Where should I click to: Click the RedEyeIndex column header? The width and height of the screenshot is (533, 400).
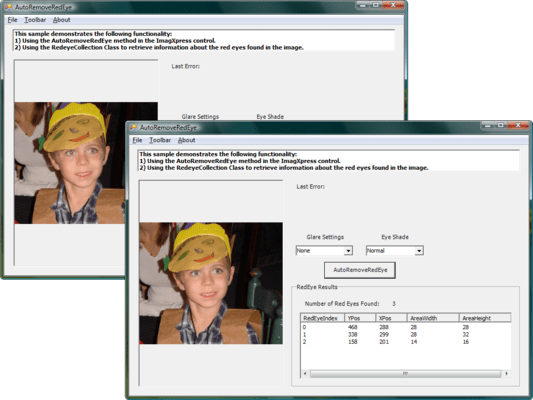coord(323,318)
